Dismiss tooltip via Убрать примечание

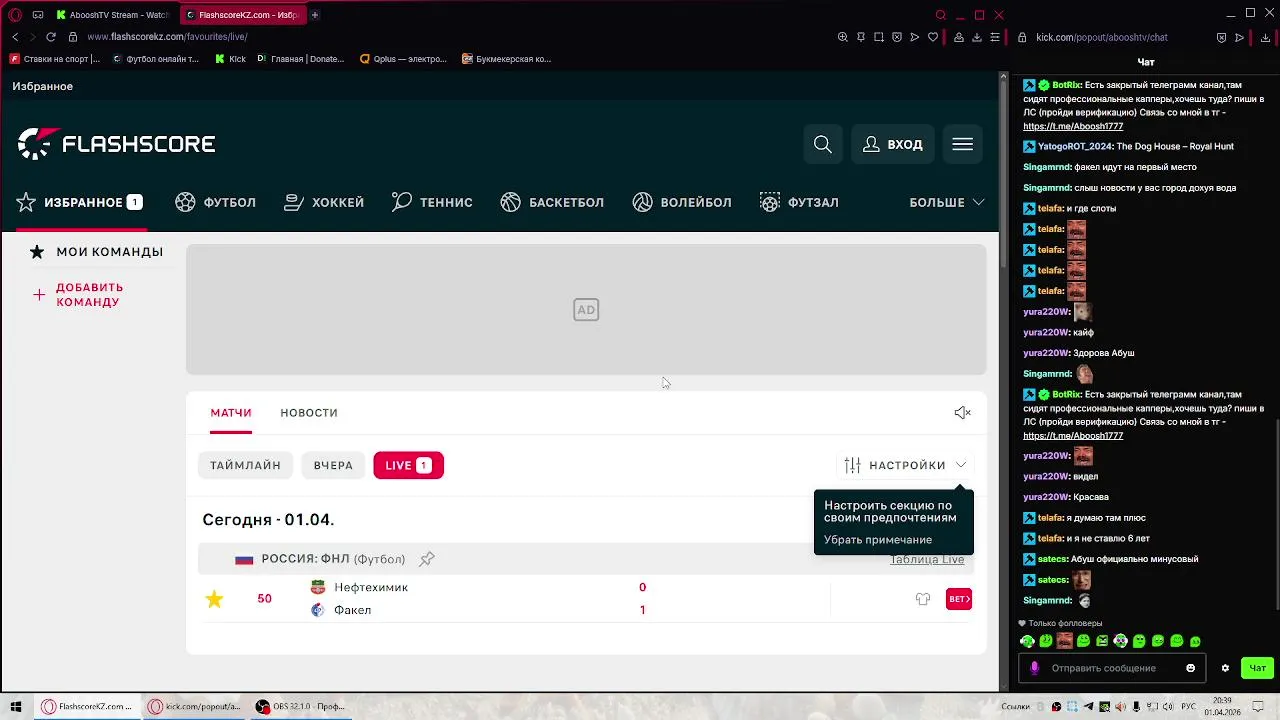877,540
